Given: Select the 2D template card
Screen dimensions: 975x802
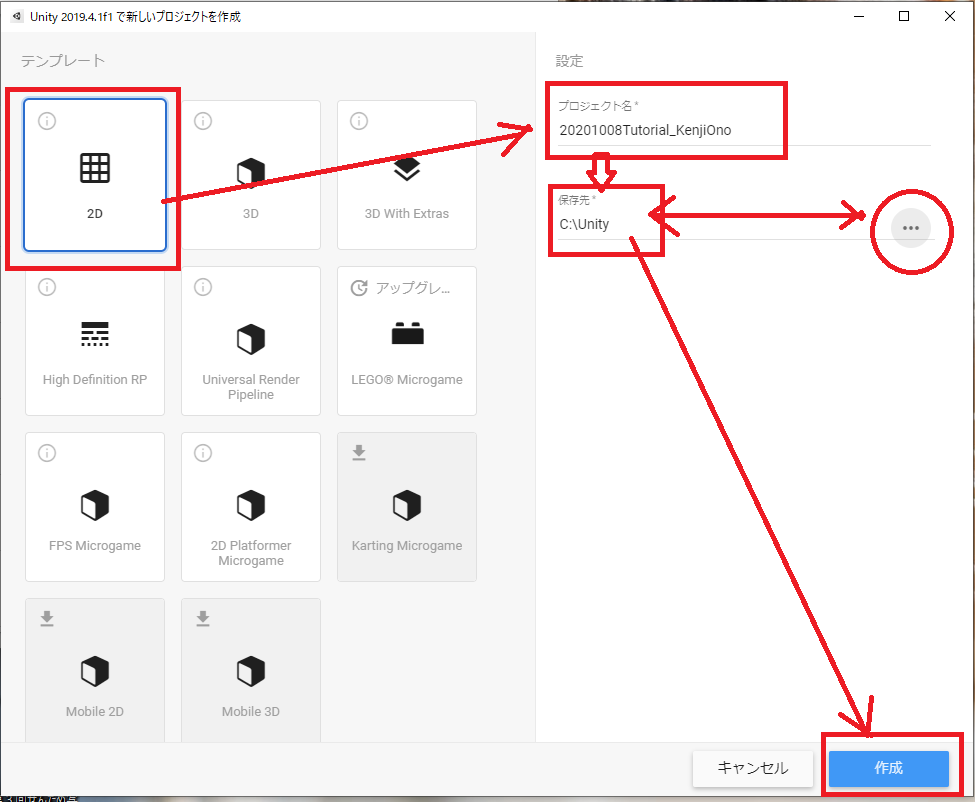Looking at the screenshot, I should [x=95, y=175].
